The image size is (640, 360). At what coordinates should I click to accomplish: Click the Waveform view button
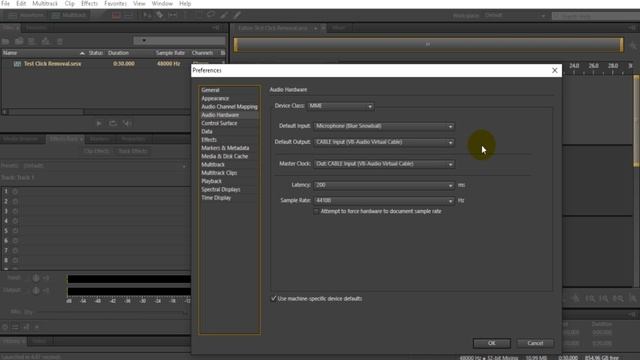click(x=27, y=15)
